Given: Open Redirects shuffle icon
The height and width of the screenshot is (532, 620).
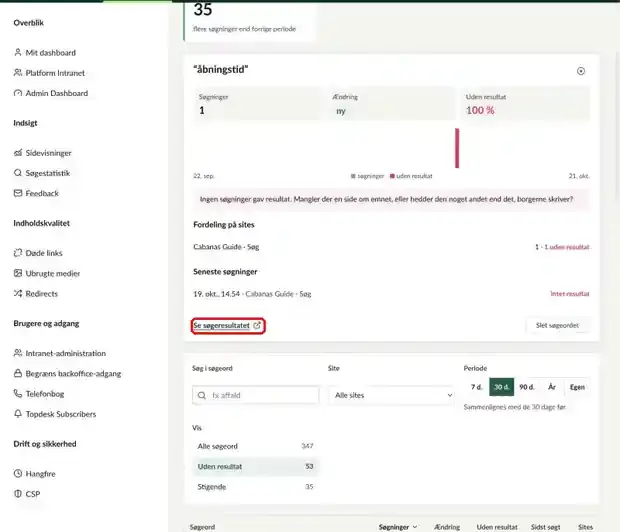Looking at the screenshot, I should pyautogui.click(x=18, y=293).
